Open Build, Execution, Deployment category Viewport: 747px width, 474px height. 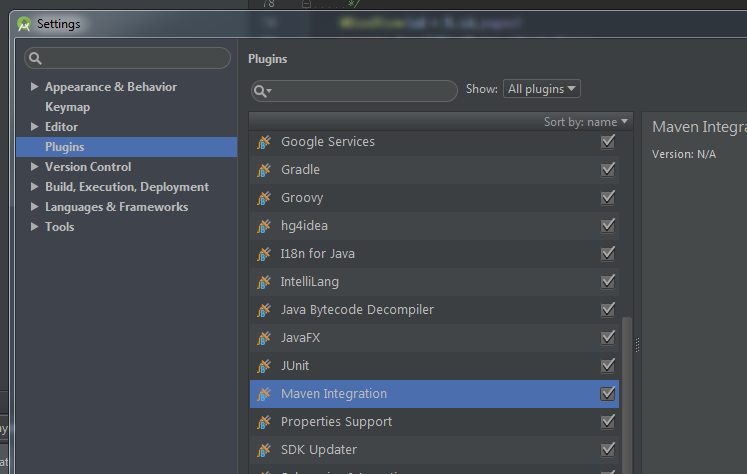tap(127, 187)
